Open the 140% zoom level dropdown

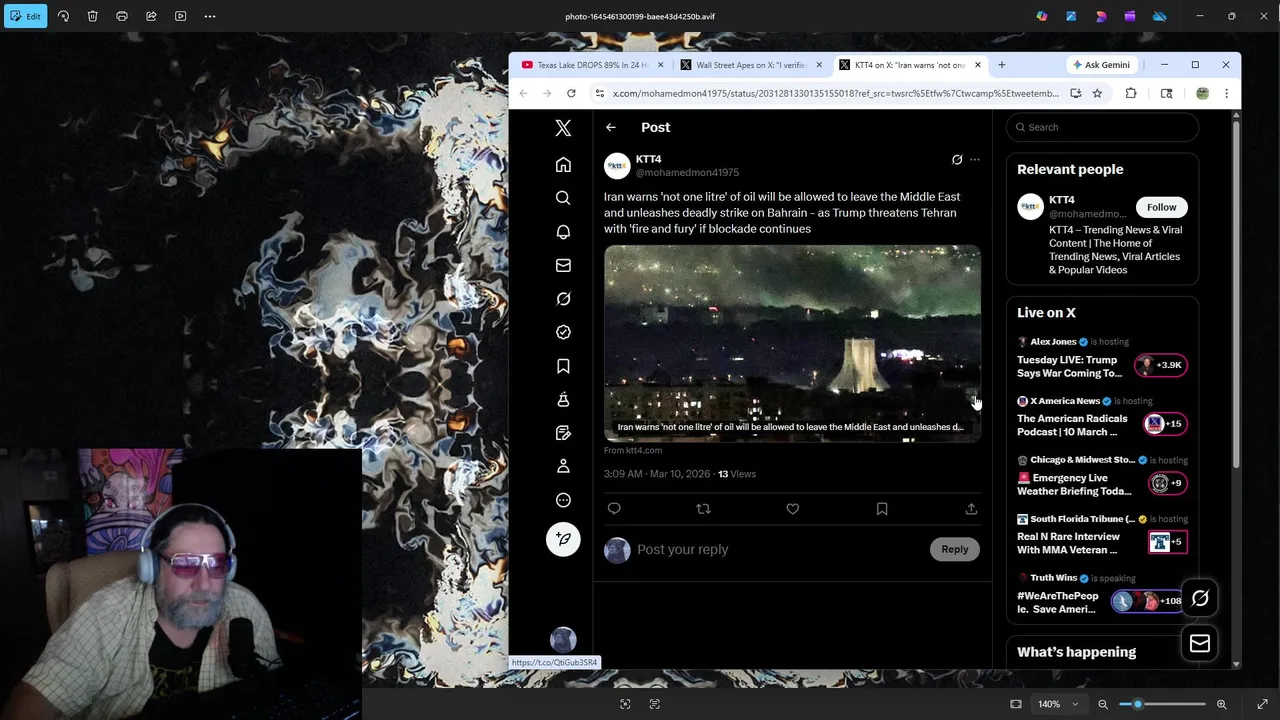point(1058,704)
